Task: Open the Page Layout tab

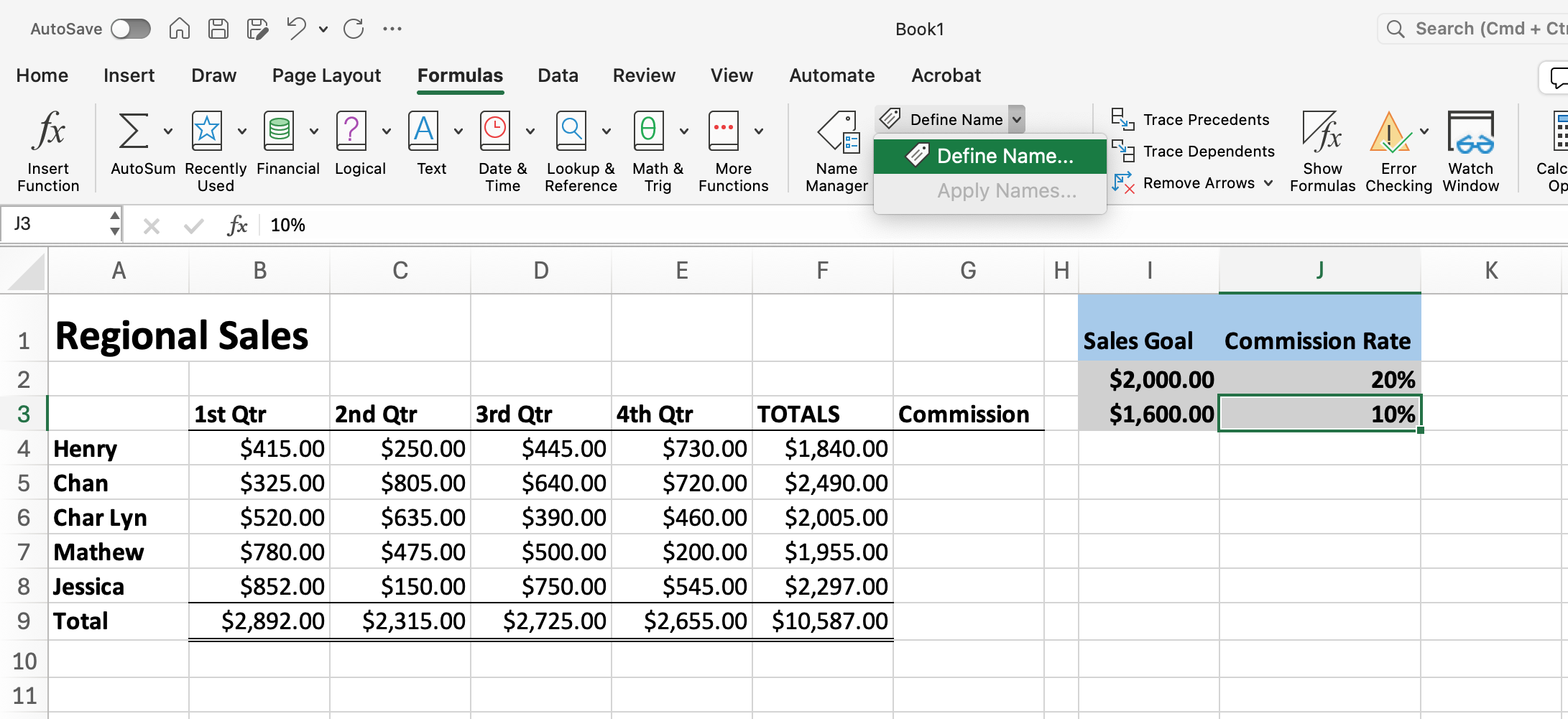Action: pyautogui.click(x=327, y=75)
